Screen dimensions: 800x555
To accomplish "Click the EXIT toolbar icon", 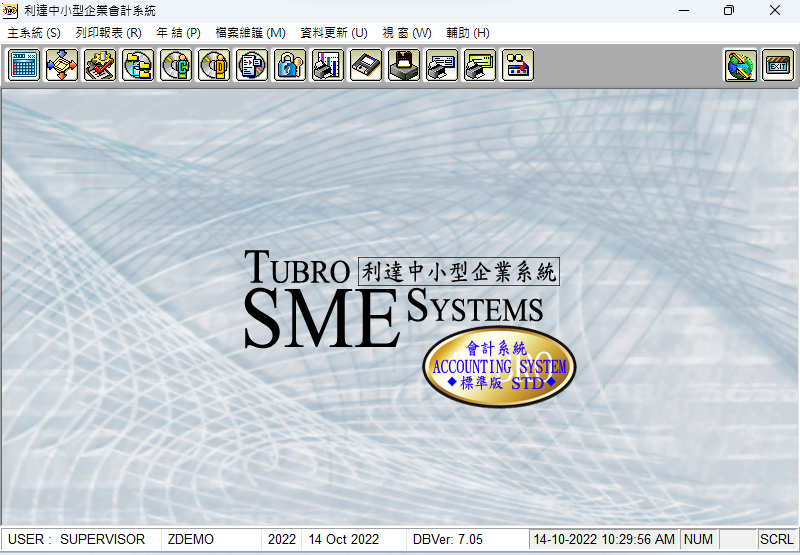I will tap(778, 65).
